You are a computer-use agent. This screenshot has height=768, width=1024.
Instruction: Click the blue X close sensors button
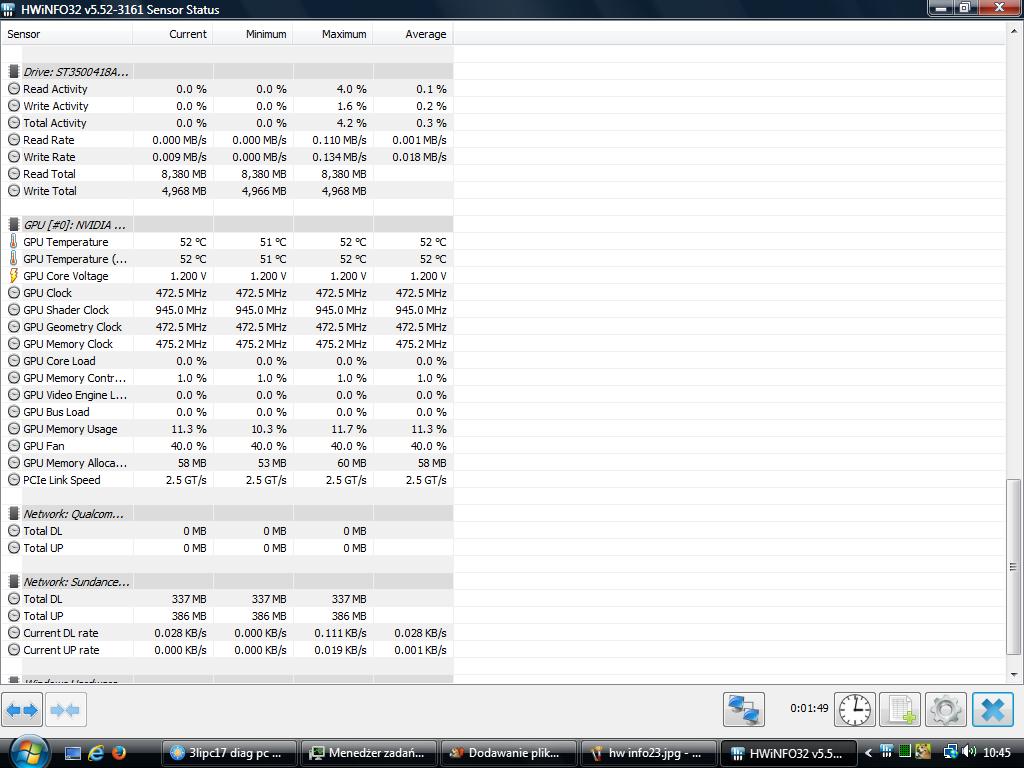pyautogui.click(x=993, y=709)
